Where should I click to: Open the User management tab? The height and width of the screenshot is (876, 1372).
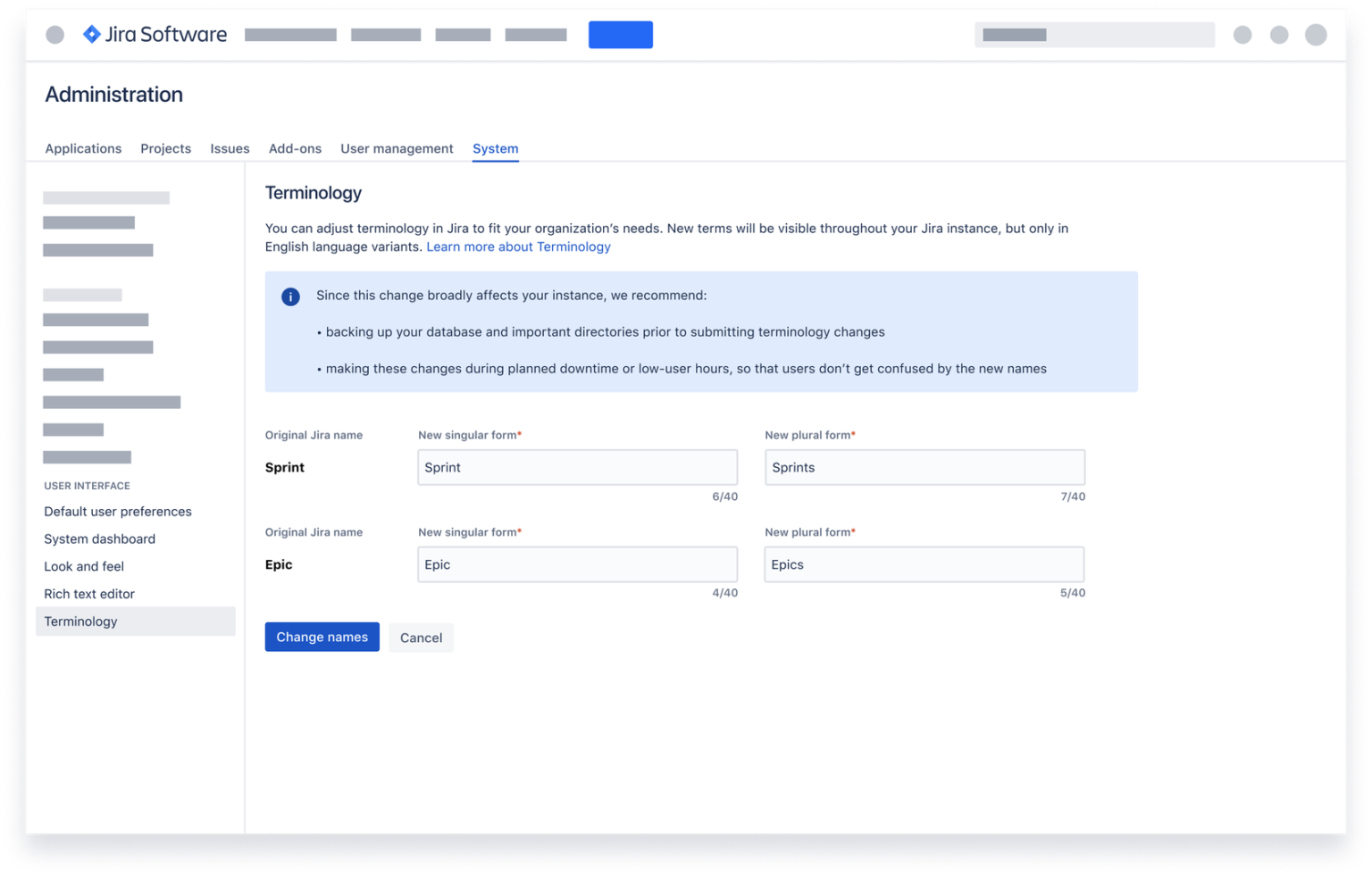[x=397, y=148]
